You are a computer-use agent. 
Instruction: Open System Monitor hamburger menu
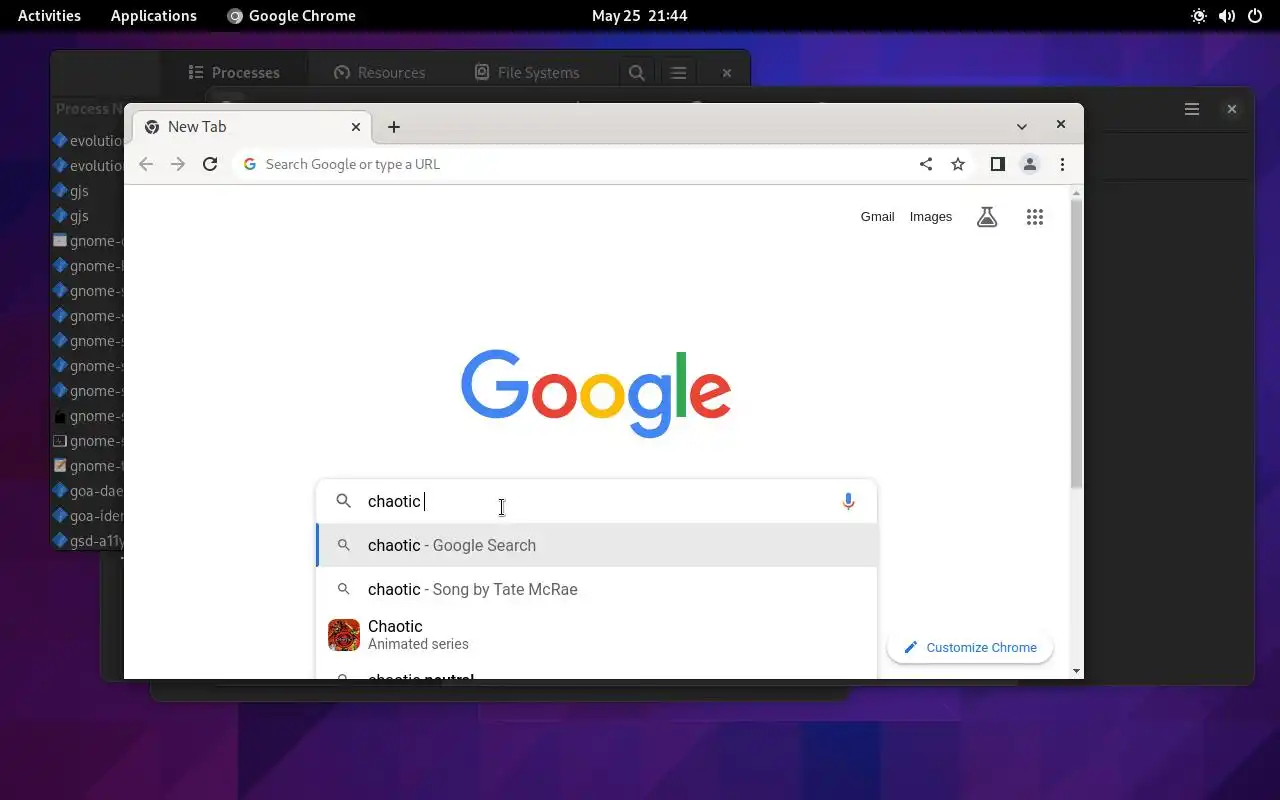click(x=678, y=72)
